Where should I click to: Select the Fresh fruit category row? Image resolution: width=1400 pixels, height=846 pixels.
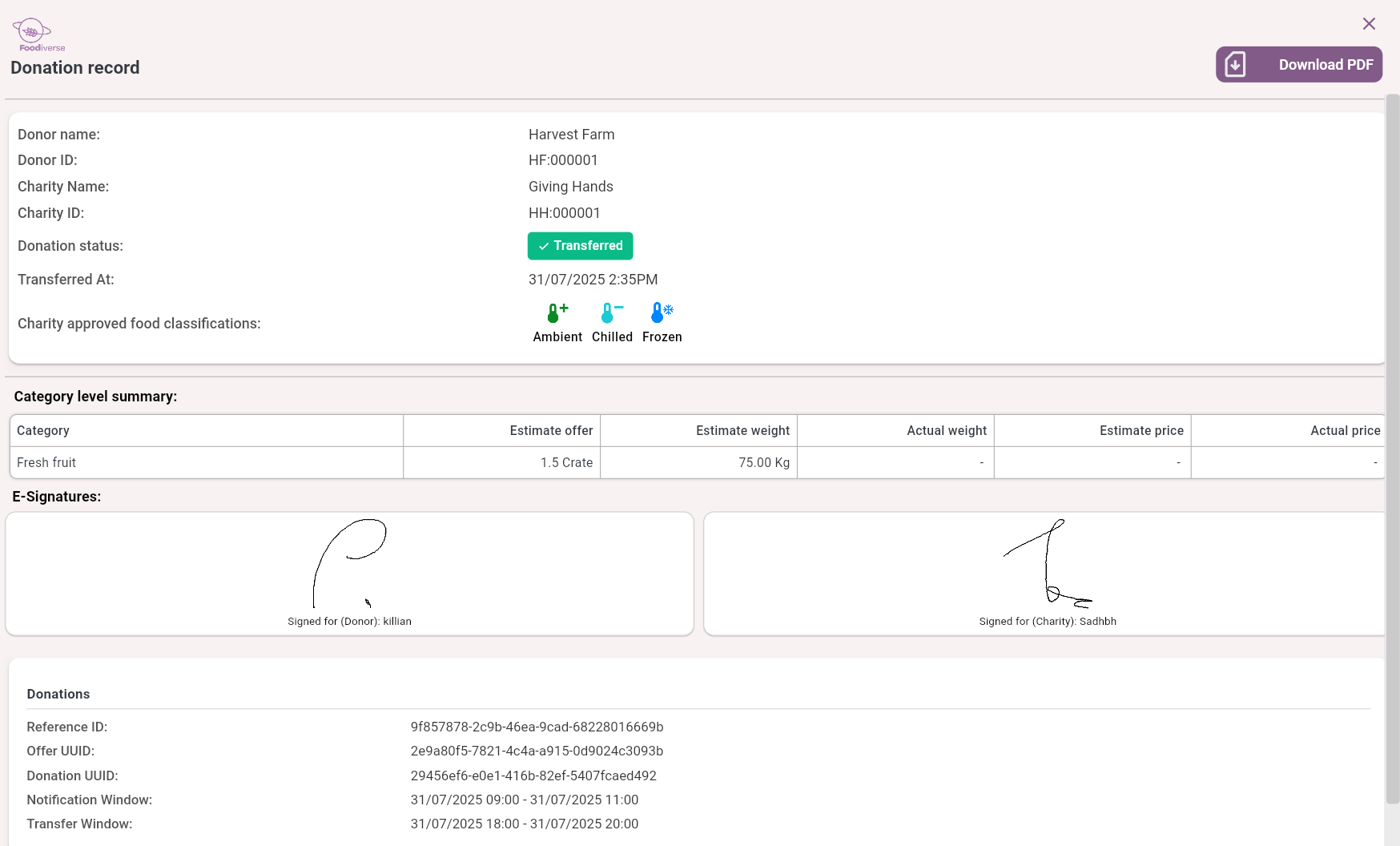tap(46, 463)
